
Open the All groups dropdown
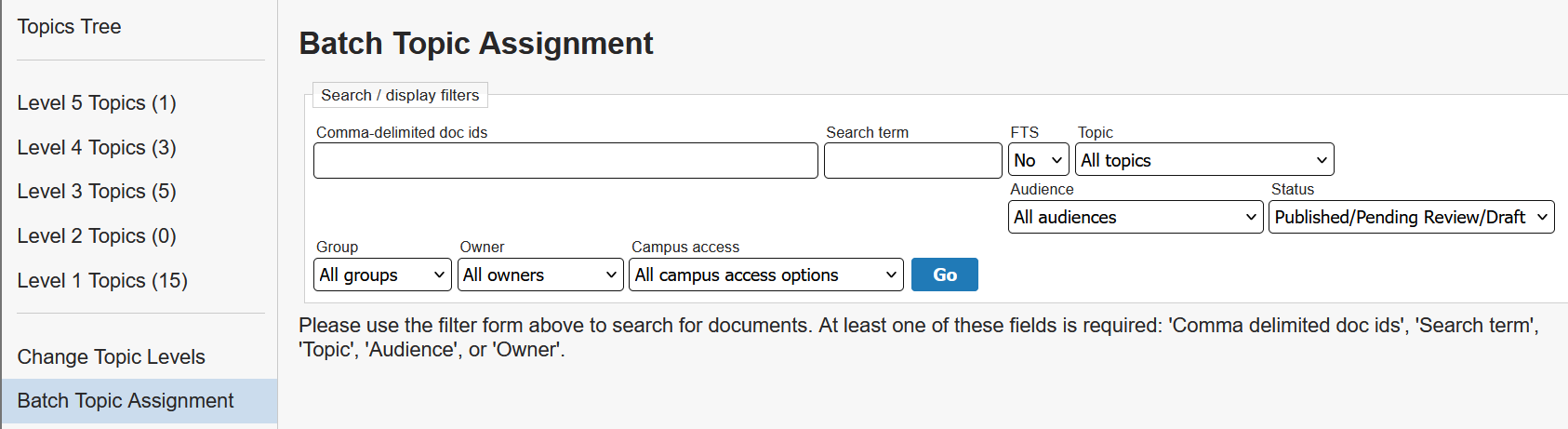click(383, 275)
